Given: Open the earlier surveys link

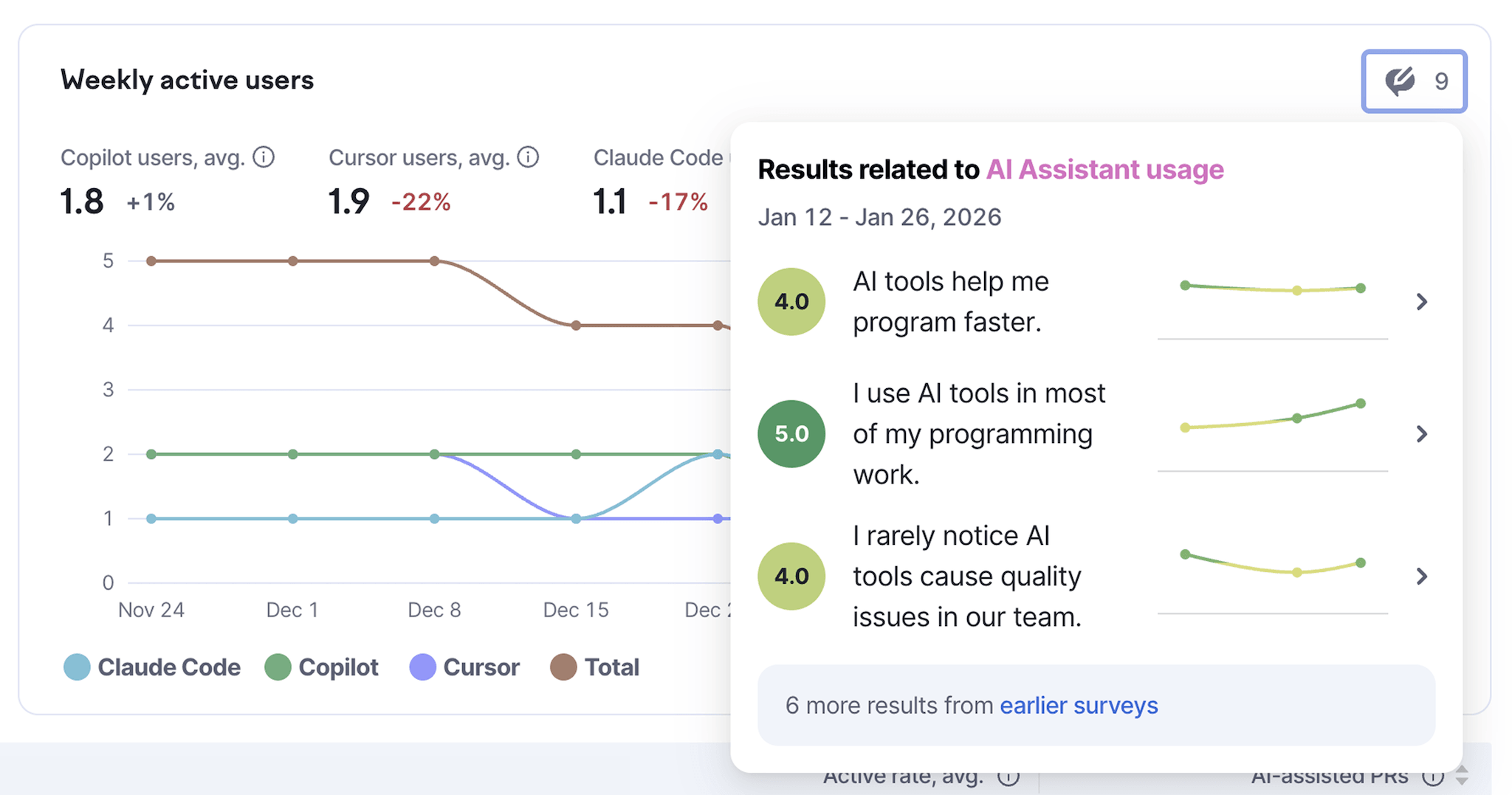Looking at the screenshot, I should [x=1078, y=706].
